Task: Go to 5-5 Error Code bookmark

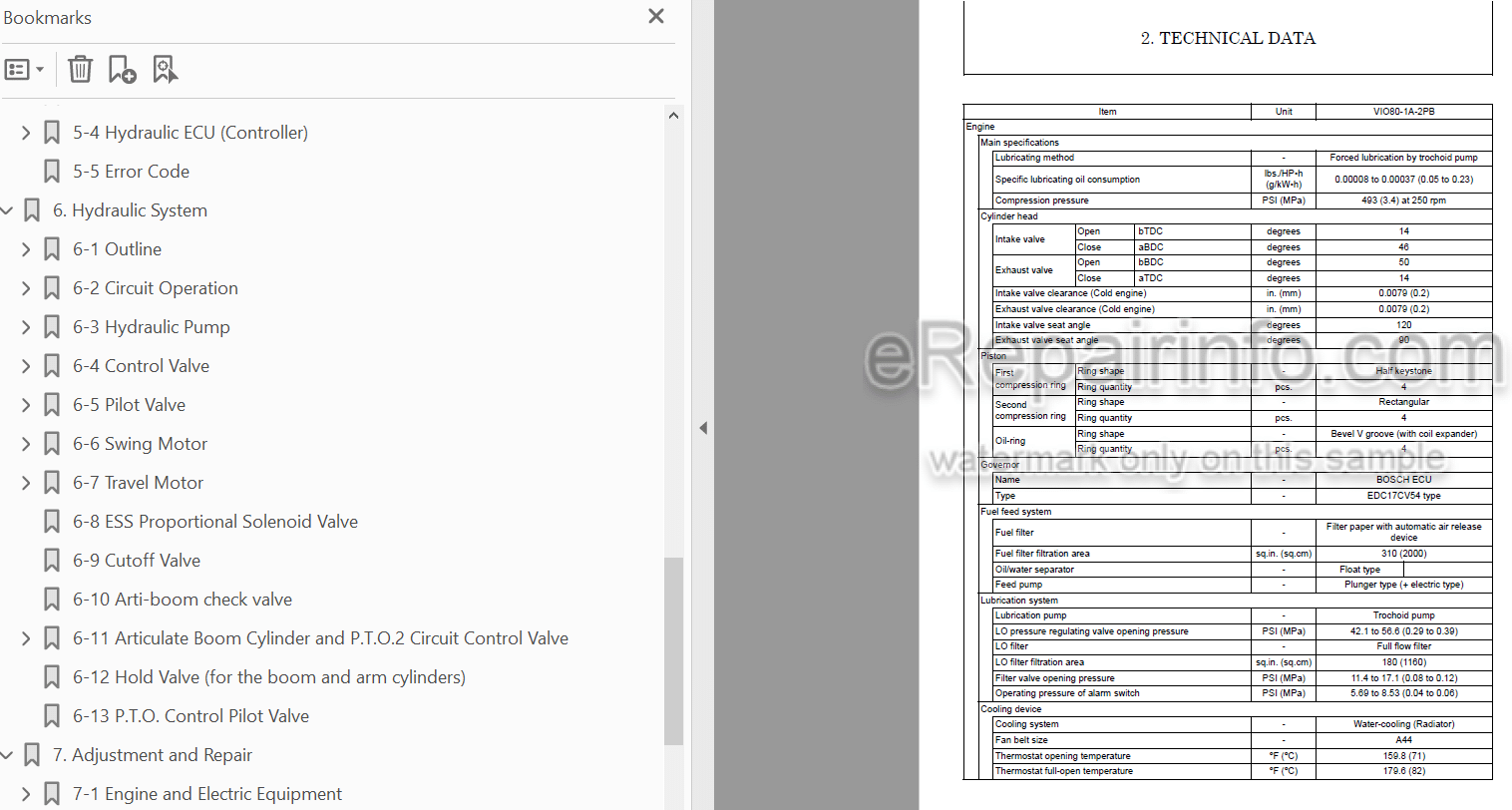Action: [131, 172]
